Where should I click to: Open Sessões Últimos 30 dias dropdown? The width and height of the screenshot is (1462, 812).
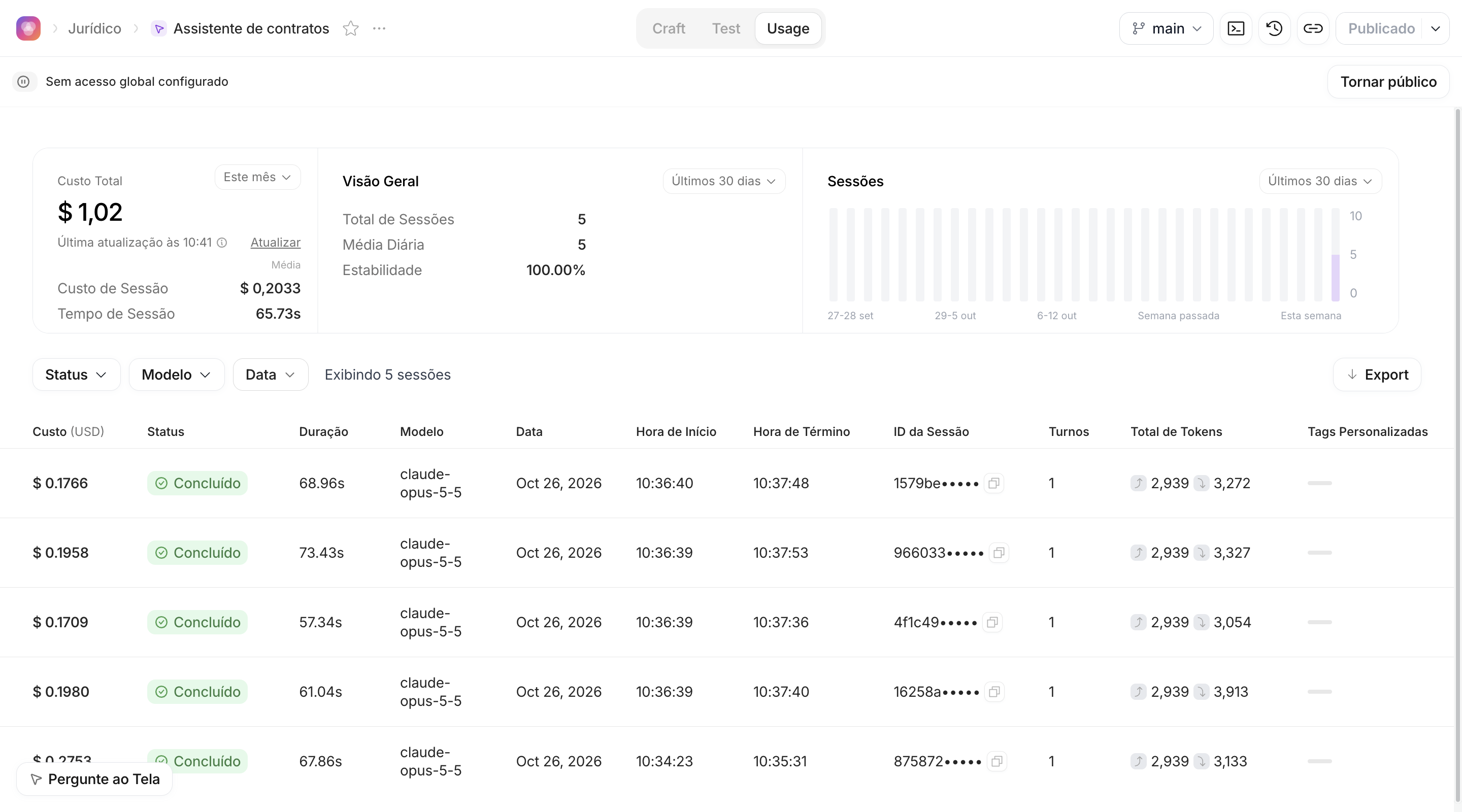1320,181
